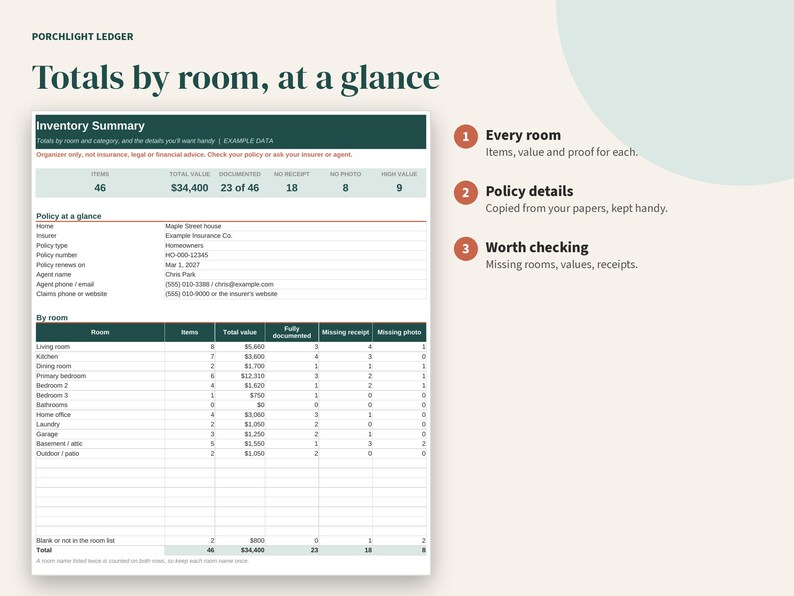Click the 'Policy renews on' label

coord(60,265)
